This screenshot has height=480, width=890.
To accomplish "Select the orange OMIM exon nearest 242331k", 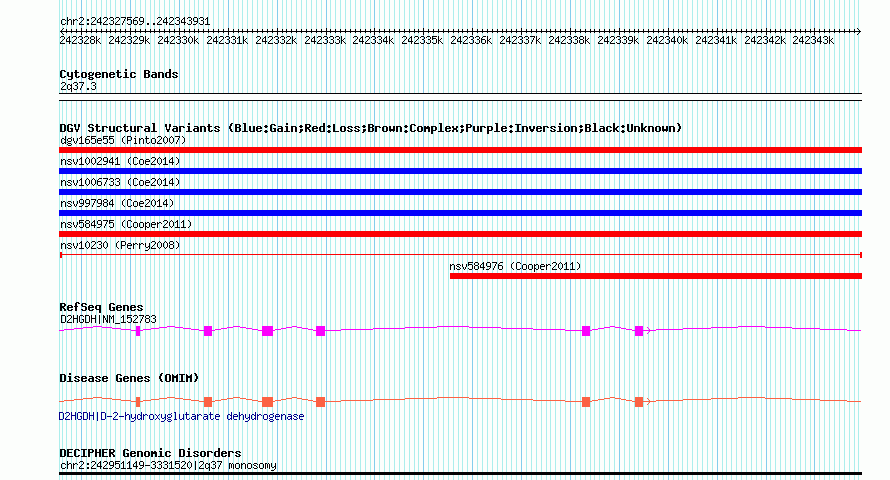I will coord(208,402).
